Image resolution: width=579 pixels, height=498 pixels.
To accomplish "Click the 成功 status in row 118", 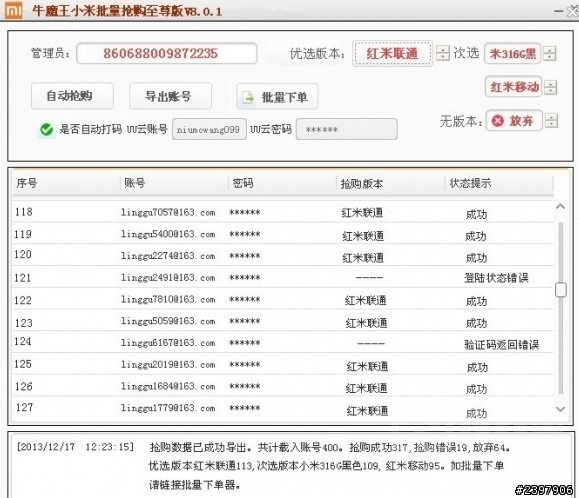I will click(476, 214).
